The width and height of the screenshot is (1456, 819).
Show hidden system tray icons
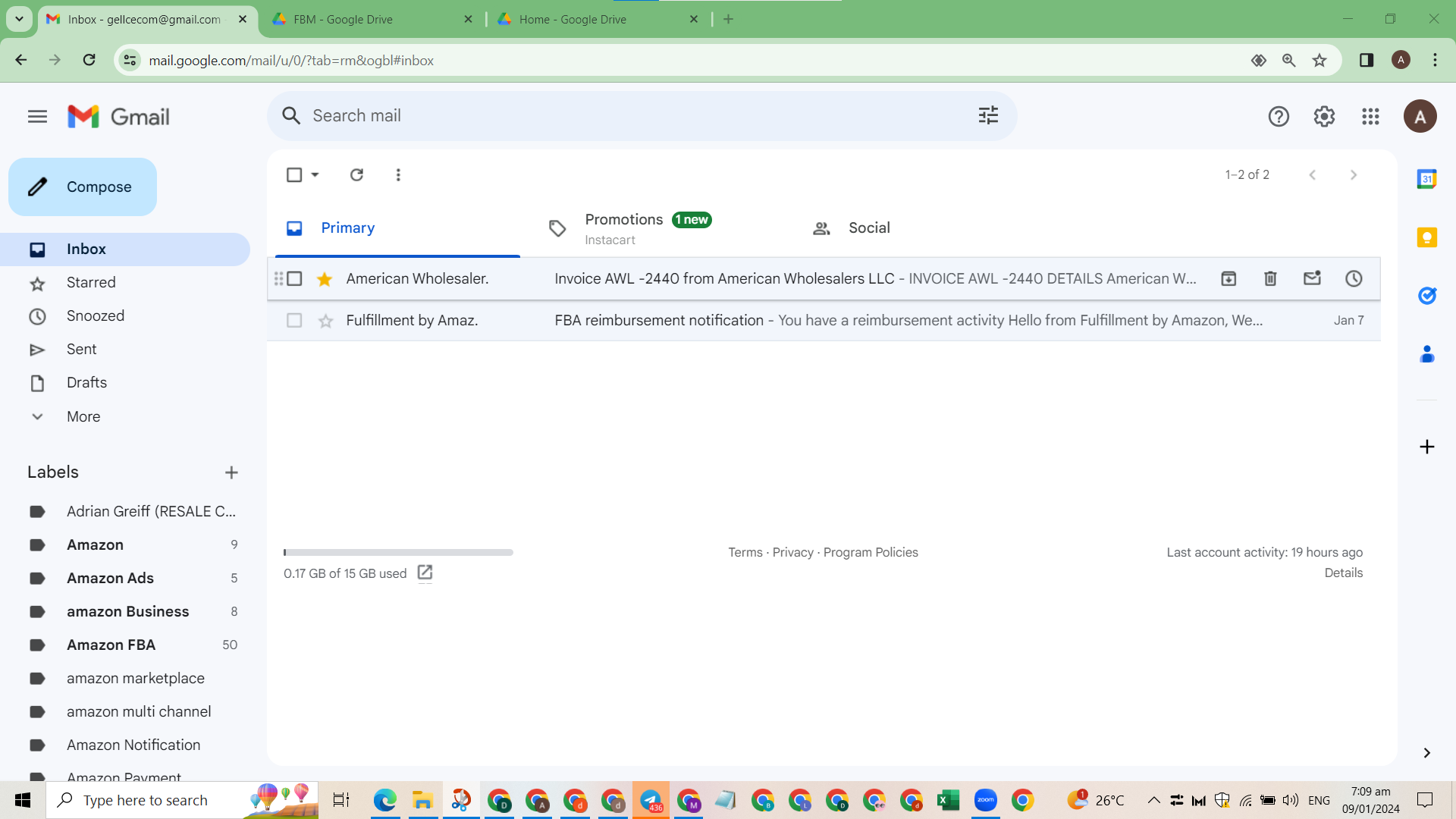[1153, 800]
